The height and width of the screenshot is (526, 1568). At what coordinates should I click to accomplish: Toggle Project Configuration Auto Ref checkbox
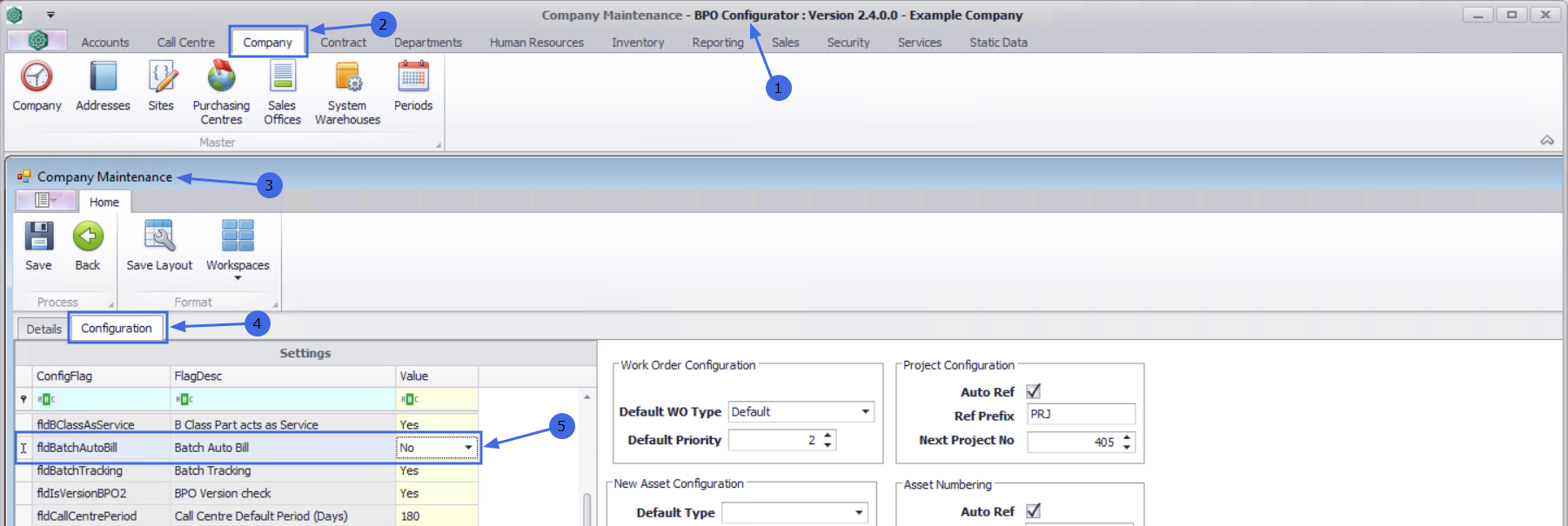[1034, 391]
